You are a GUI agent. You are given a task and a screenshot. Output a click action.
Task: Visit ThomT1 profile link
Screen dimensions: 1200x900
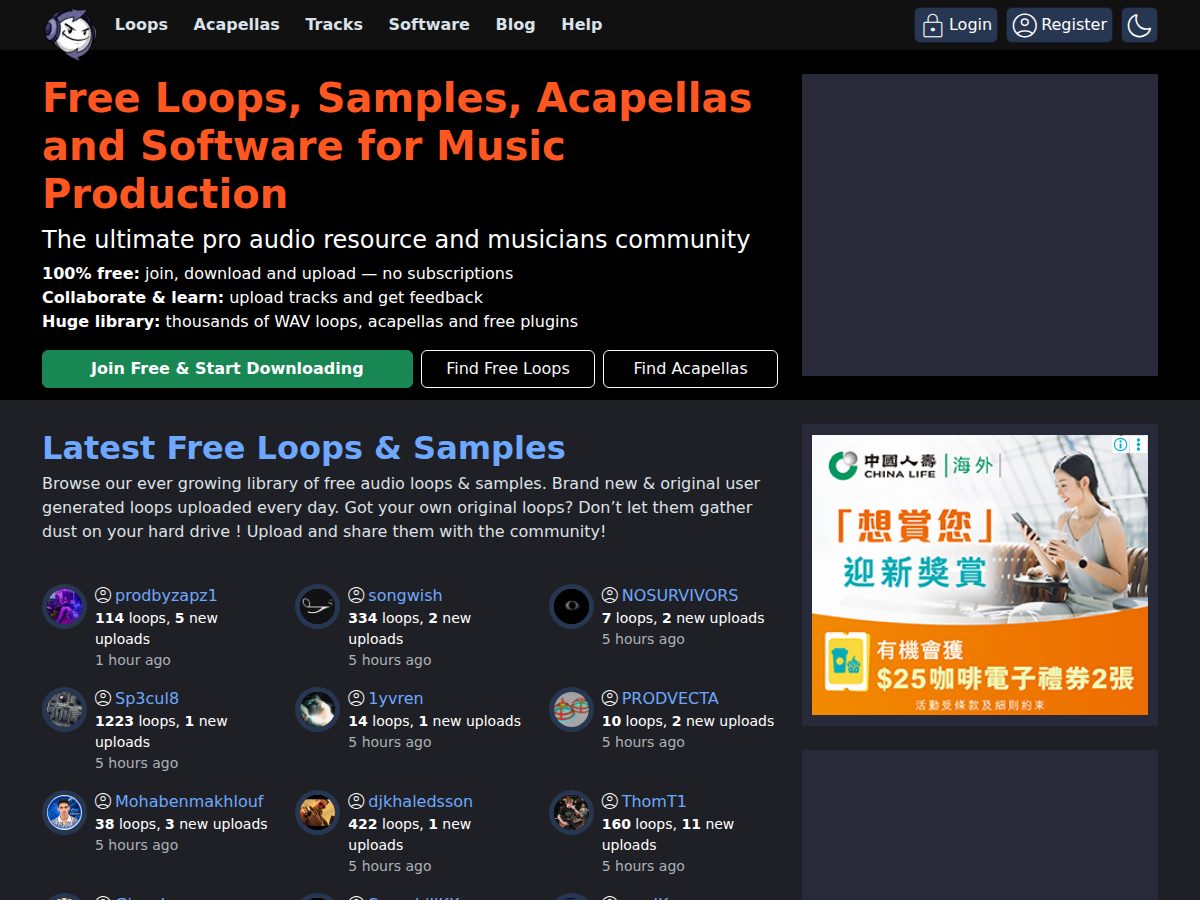[x=654, y=801]
